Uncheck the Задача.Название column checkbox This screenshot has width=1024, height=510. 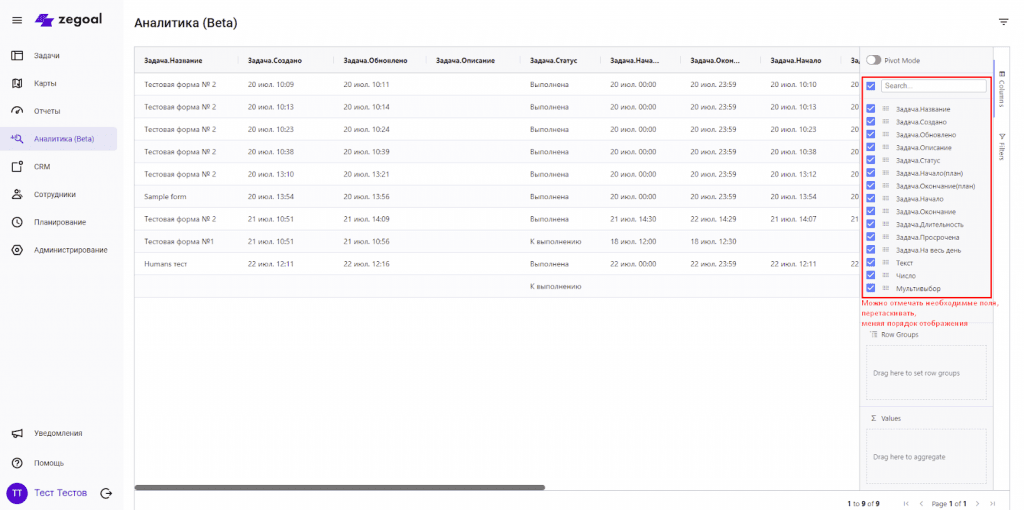pyautogui.click(x=871, y=109)
